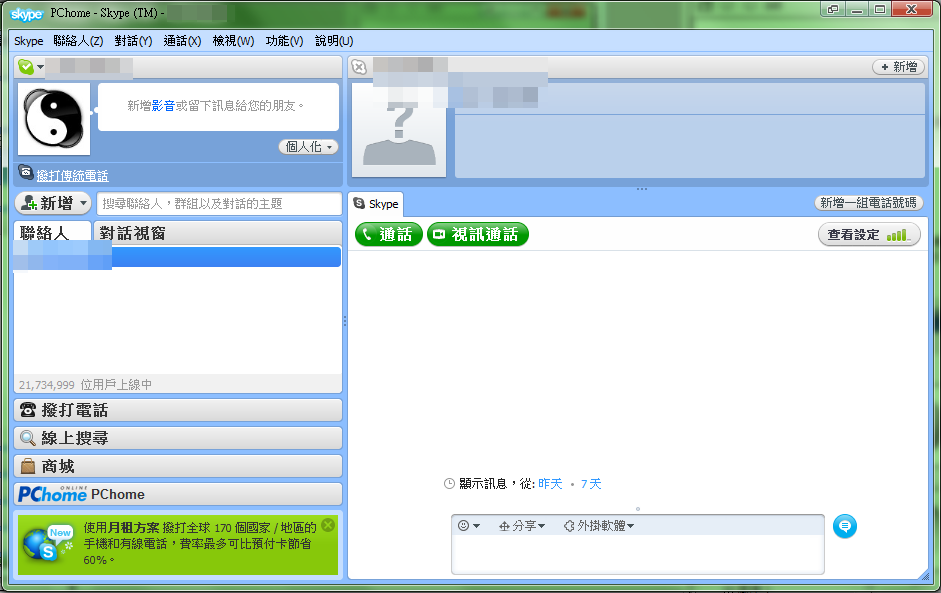Send message with blue chat bubble button
This screenshot has width=941, height=593.
[845, 526]
